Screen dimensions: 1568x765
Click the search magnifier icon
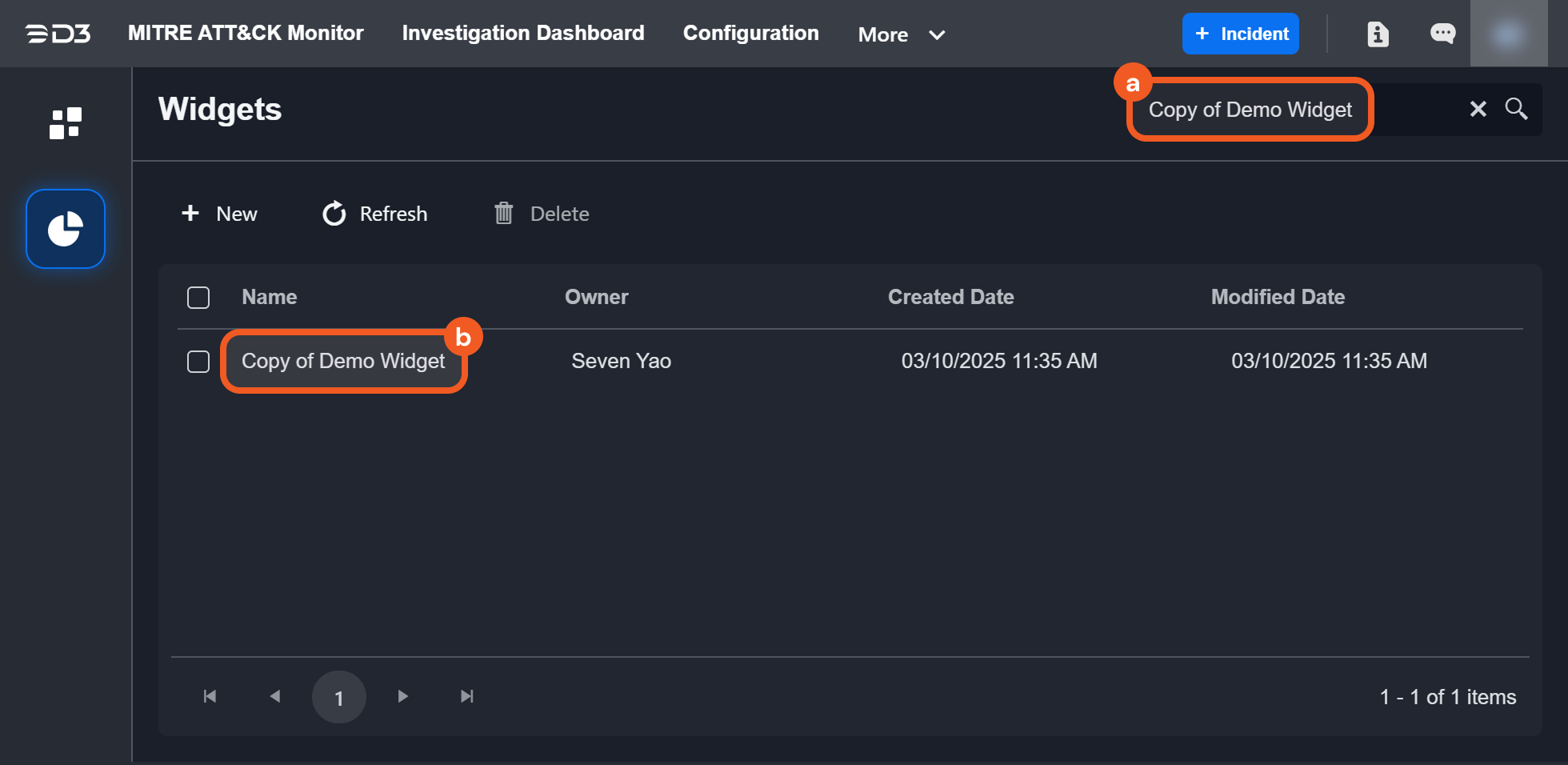coord(1516,109)
